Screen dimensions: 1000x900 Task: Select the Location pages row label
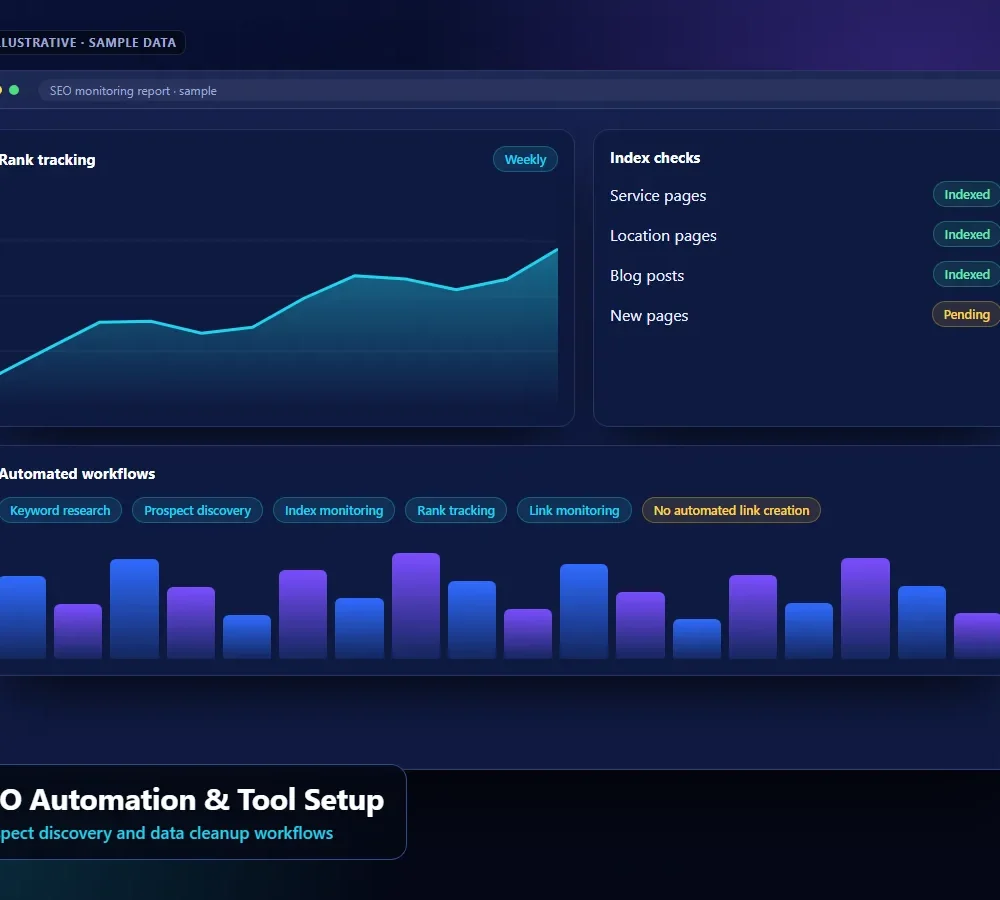663,236
